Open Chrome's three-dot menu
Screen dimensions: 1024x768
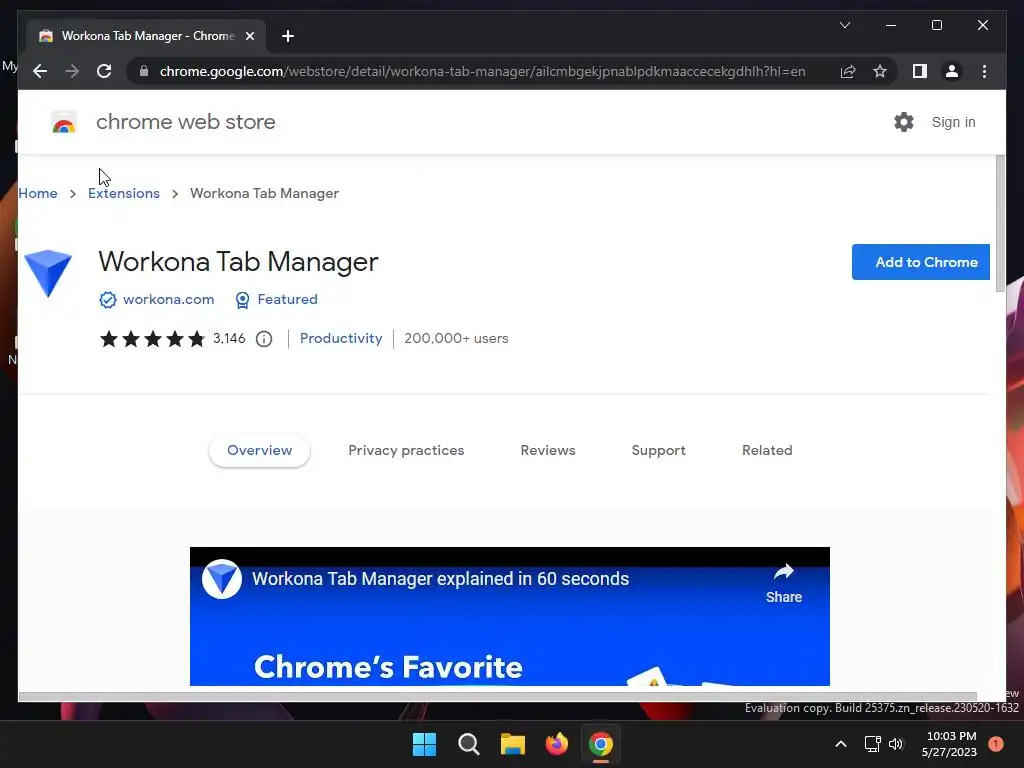[984, 71]
